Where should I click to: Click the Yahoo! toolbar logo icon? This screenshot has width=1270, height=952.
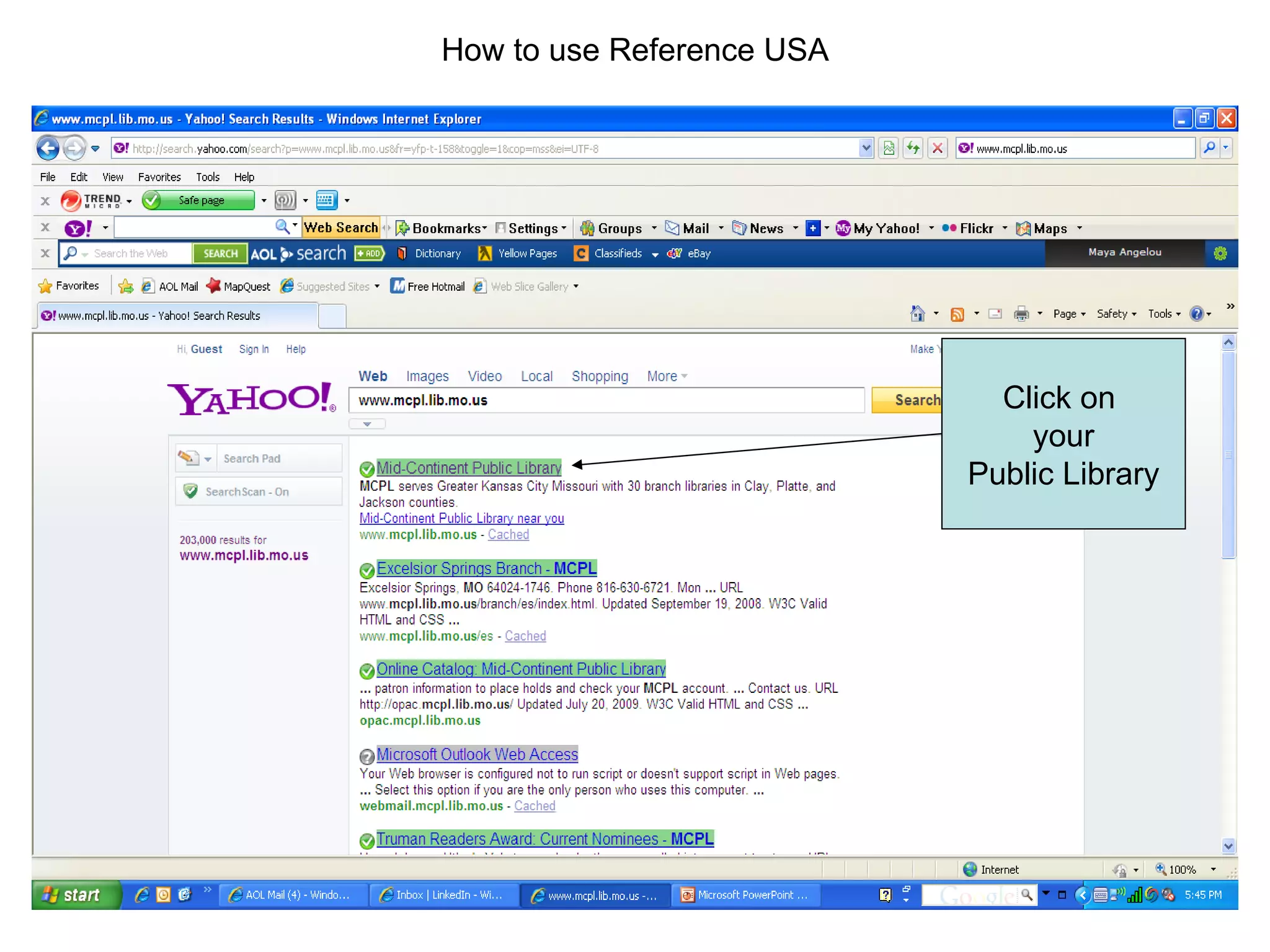point(78,228)
